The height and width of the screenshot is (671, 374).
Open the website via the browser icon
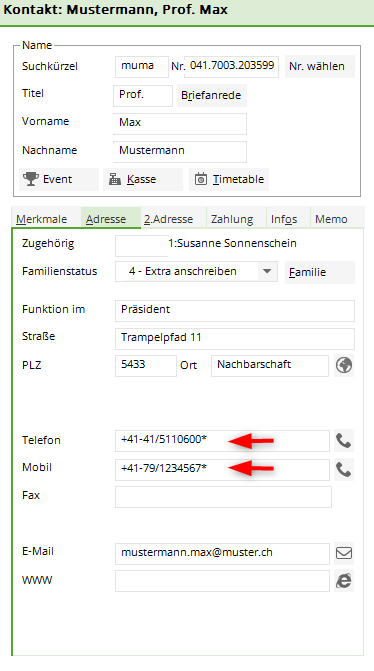click(344, 581)
